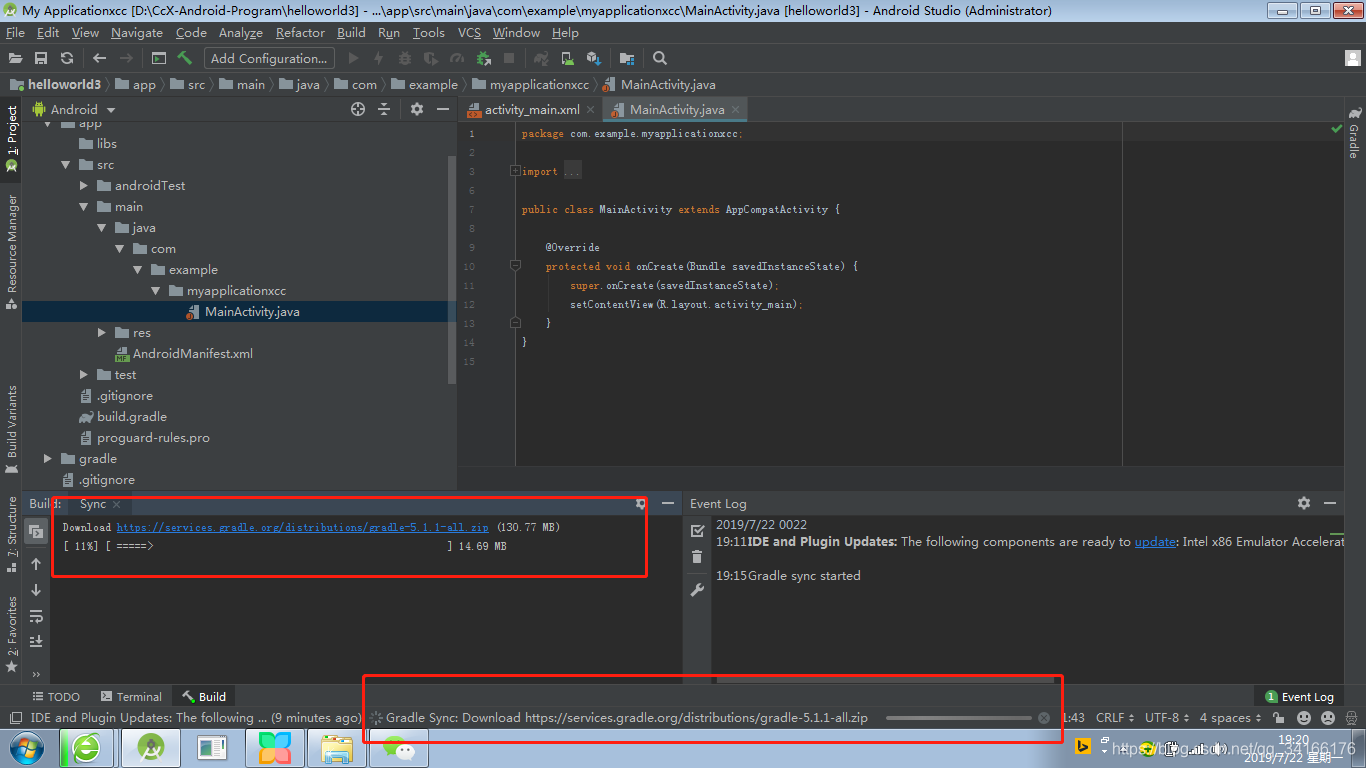The image size is (1366, 768).
Task: Select build.gradle in project tree
Action: pos(131,417)
